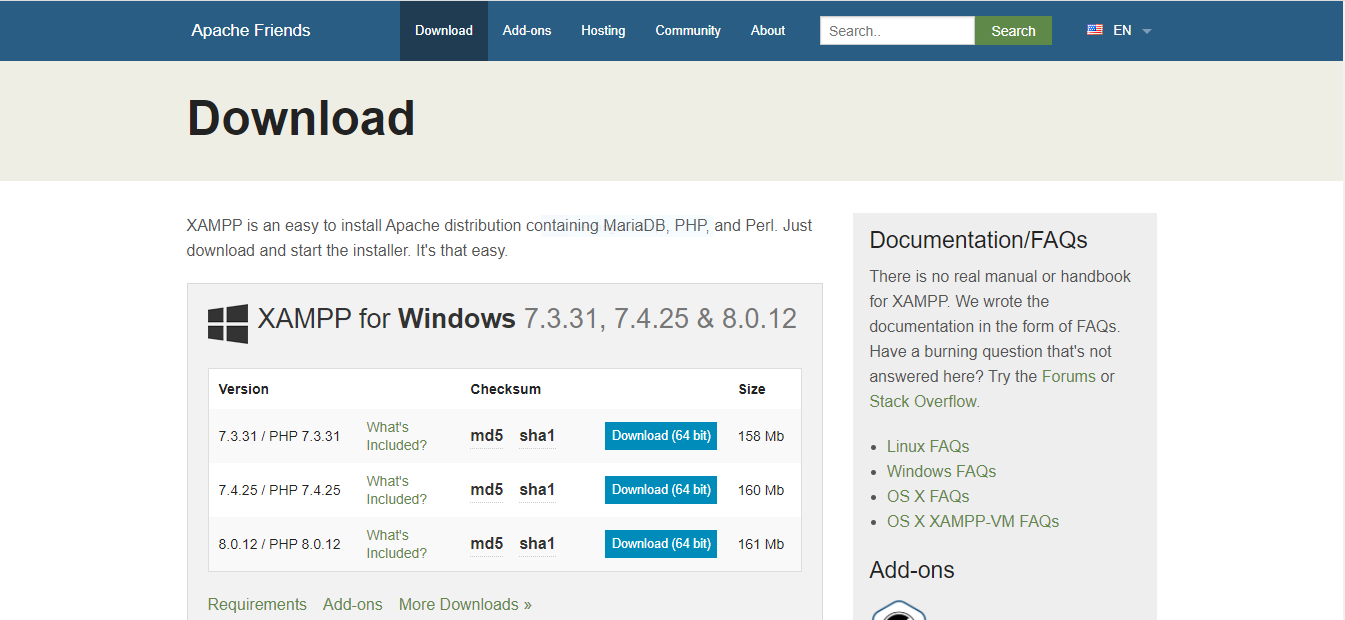The image size is (1345, 620).
Task: Open the Download menu tab
Action: (x=443, y=31)
